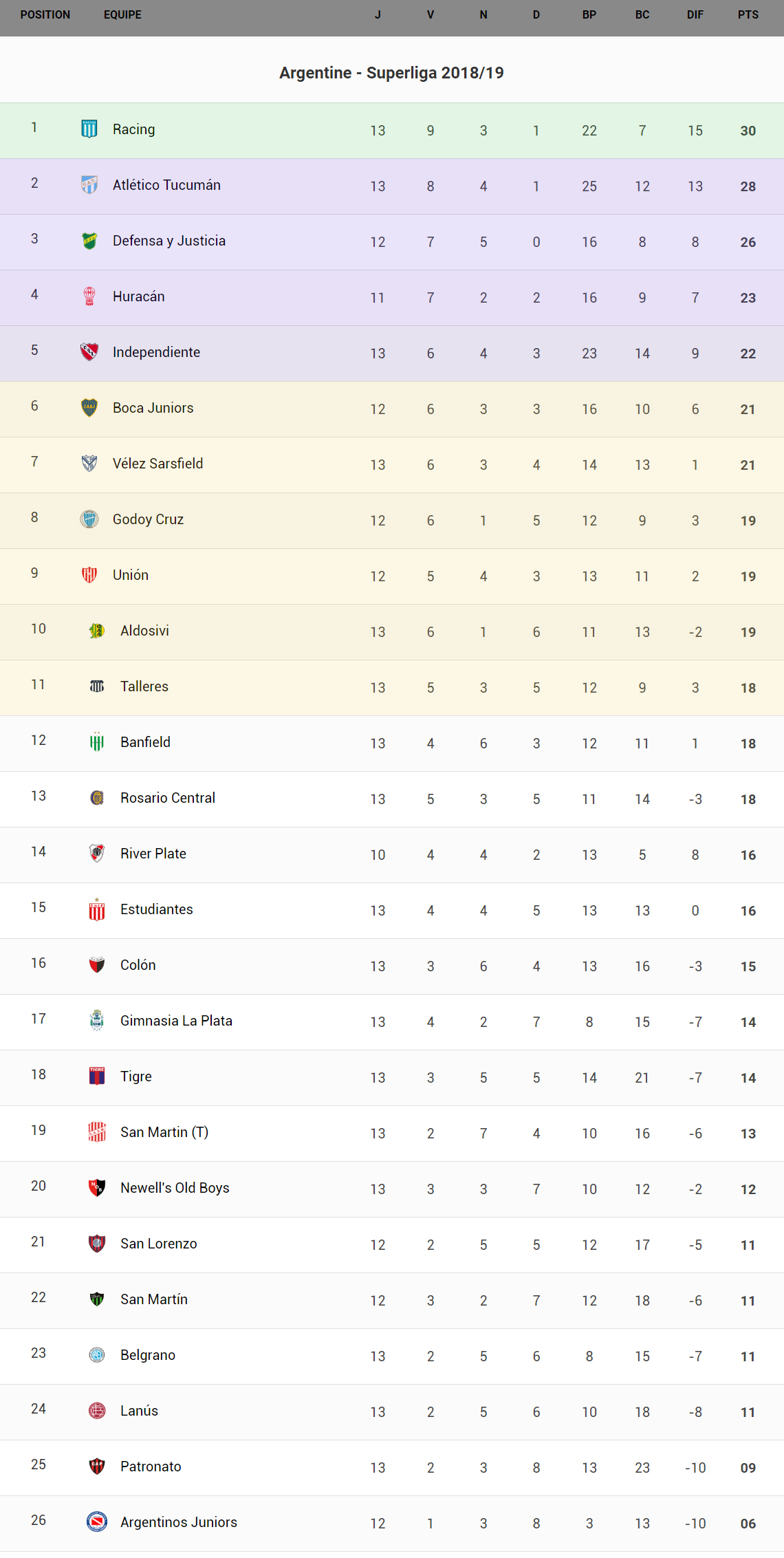
Task: Click the Argentinos Juniors crest icon
Action: point(97,1522)
